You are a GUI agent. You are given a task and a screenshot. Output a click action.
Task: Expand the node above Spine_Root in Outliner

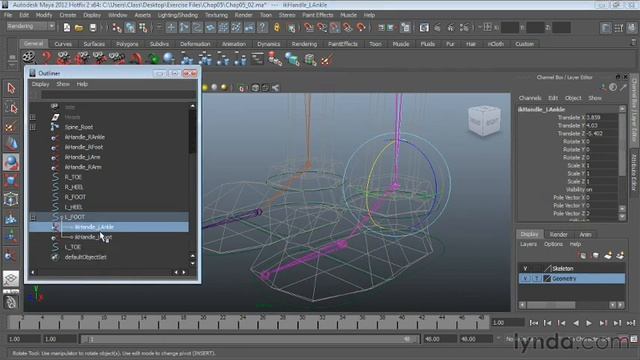coord(33,117)
